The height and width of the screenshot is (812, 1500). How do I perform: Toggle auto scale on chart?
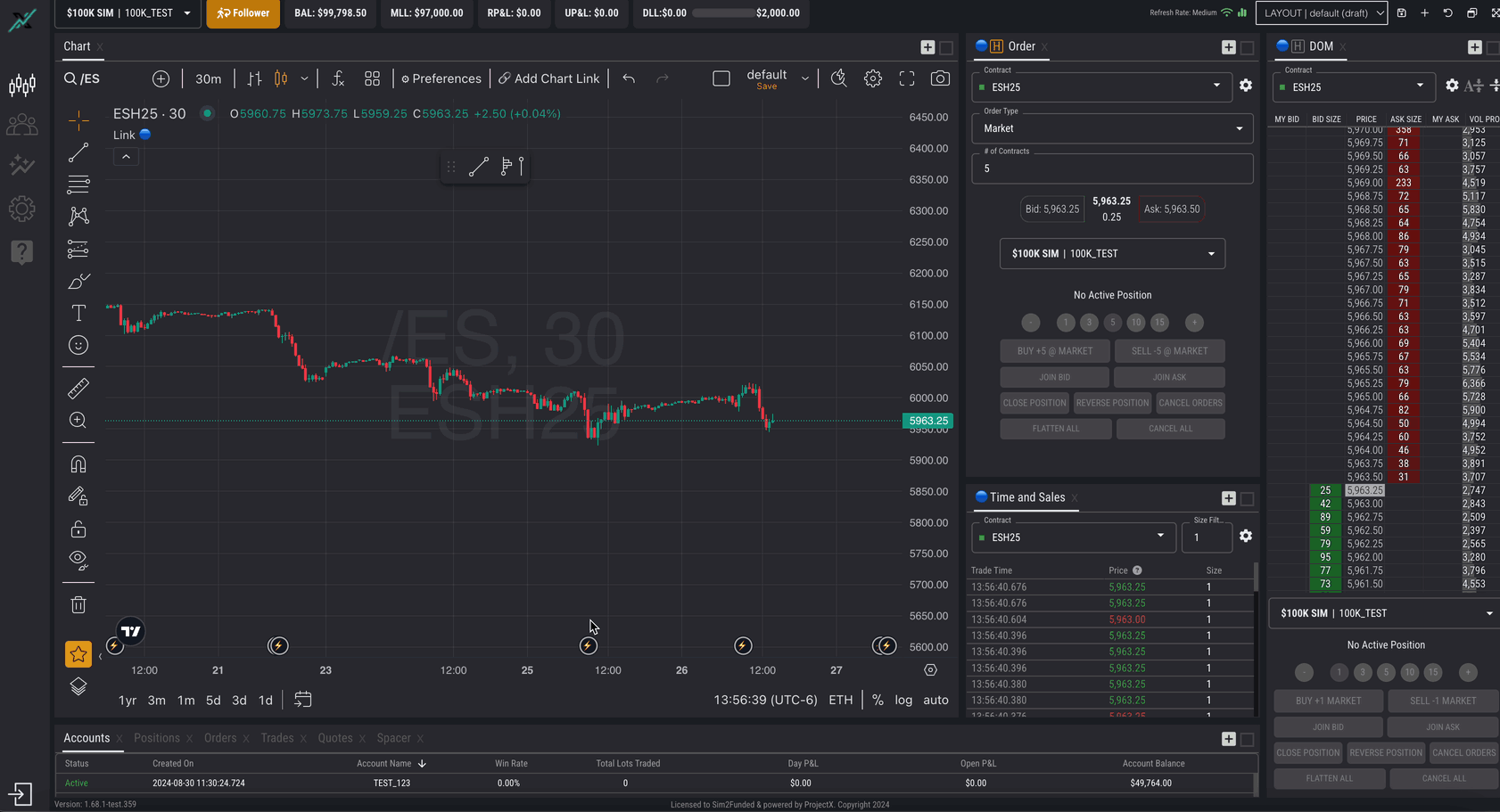pos(935,700)
